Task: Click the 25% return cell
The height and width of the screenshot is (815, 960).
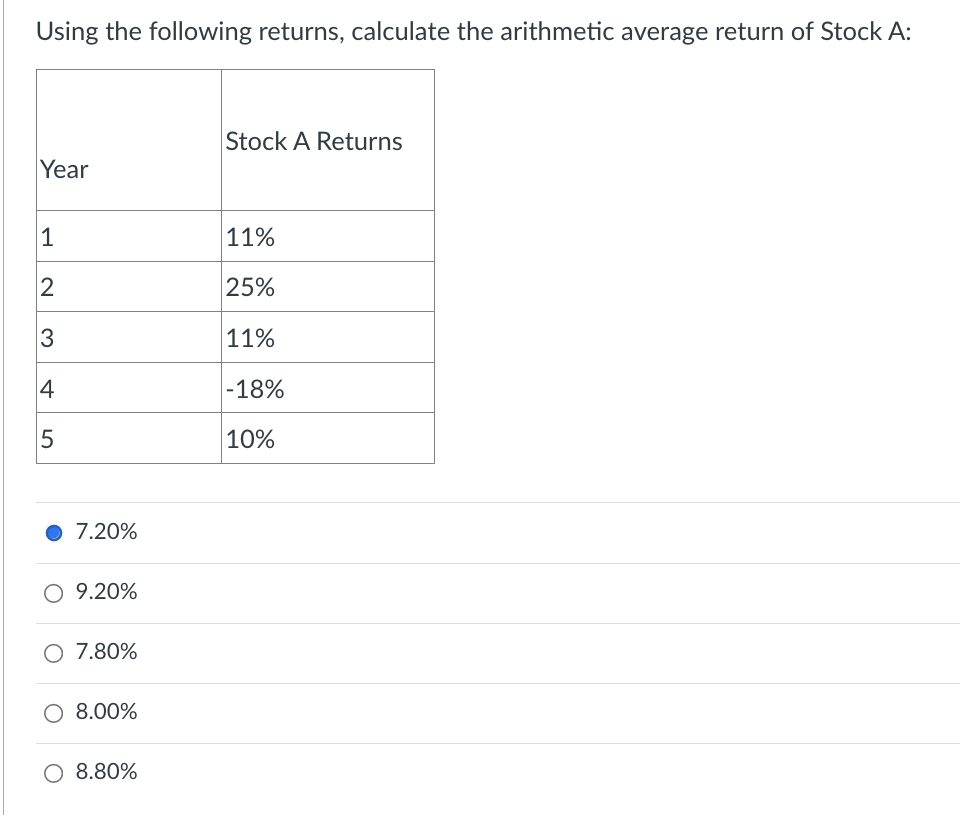Action: tap(328, 288)
